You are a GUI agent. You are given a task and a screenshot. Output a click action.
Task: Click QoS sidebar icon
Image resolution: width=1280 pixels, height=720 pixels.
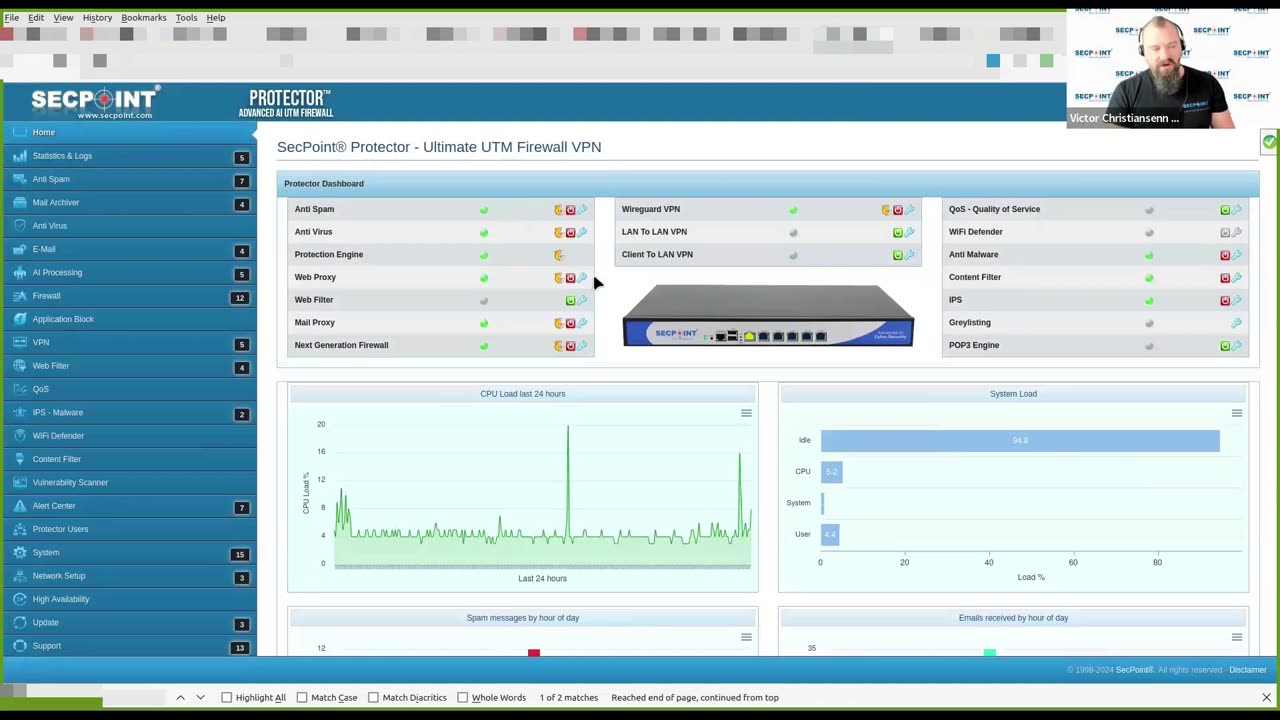tap(20, 389)
